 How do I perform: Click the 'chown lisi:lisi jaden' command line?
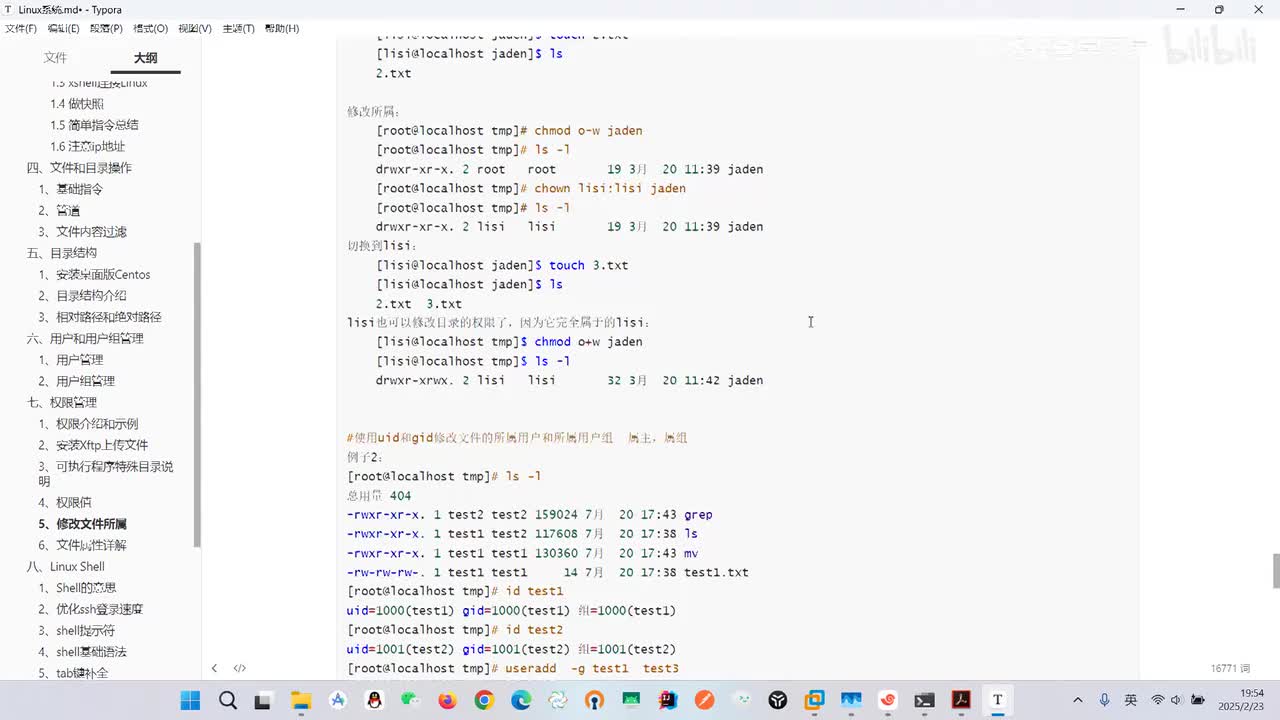point(531,188)
